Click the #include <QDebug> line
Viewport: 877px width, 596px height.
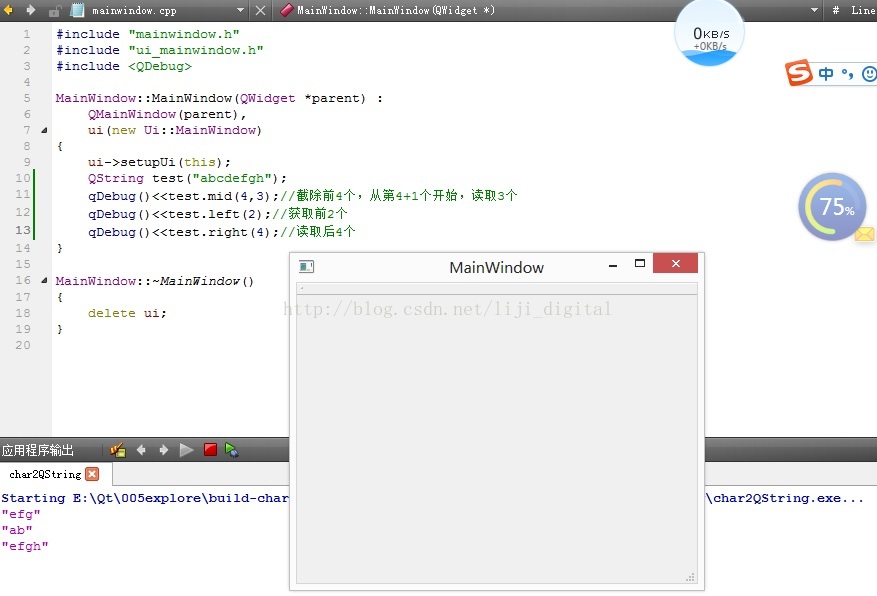click(124, 67)
